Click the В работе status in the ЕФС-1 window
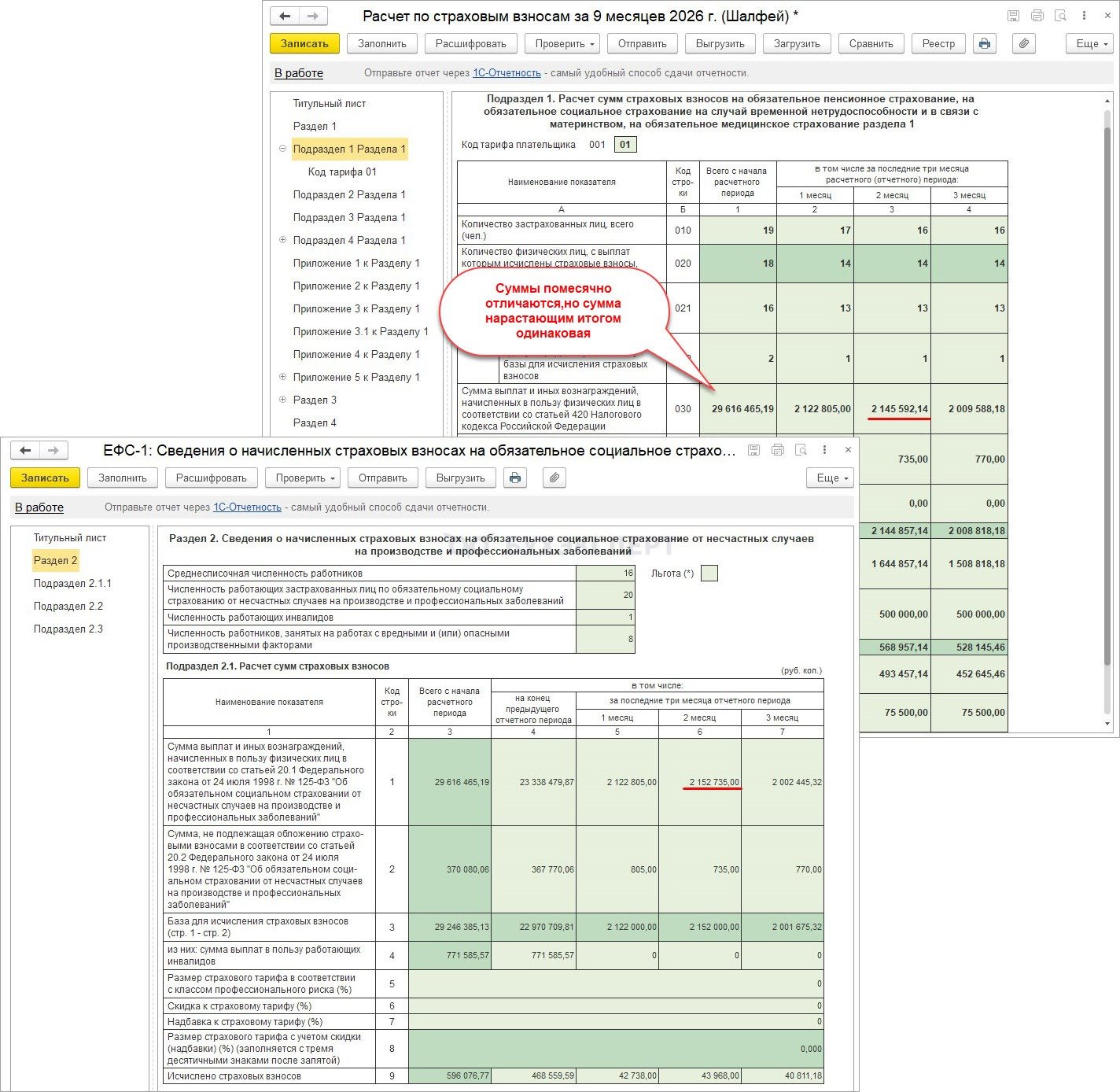 [39, 507]
